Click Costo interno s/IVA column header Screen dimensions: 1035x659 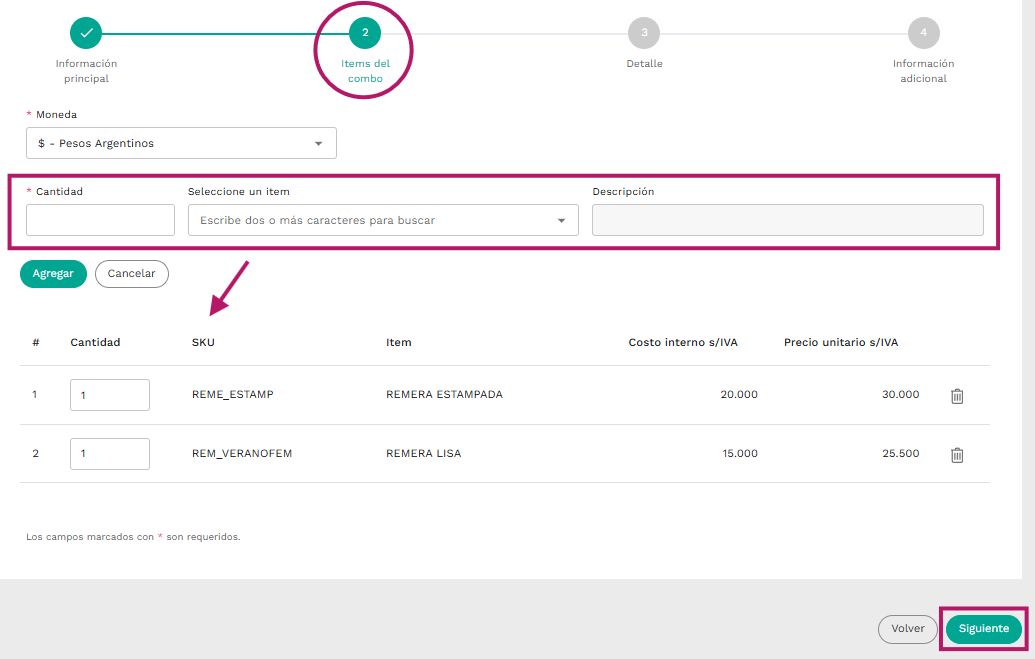coord(683,342)
